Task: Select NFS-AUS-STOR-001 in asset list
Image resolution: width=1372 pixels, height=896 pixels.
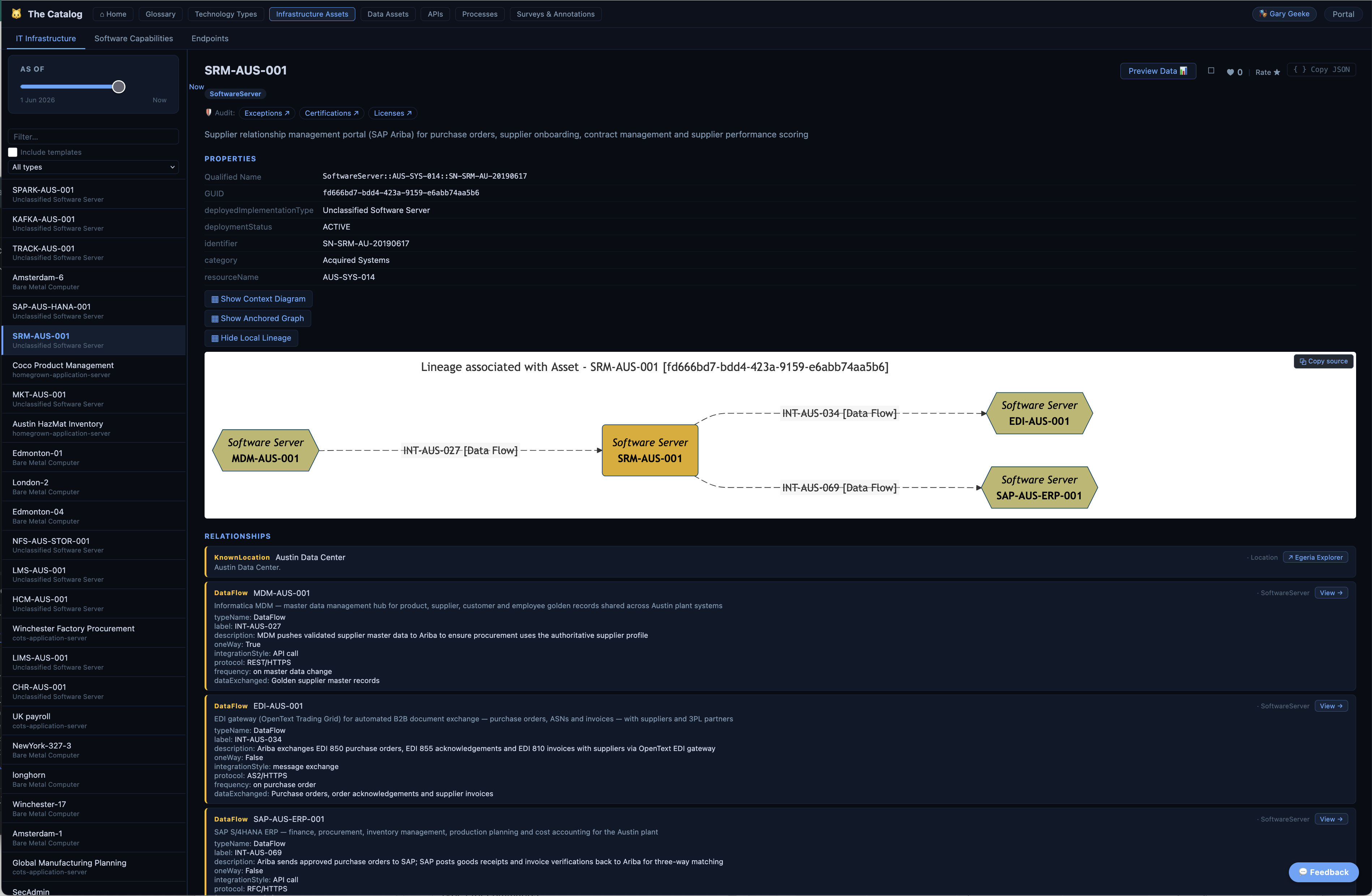Action: (x=93, y=545)
